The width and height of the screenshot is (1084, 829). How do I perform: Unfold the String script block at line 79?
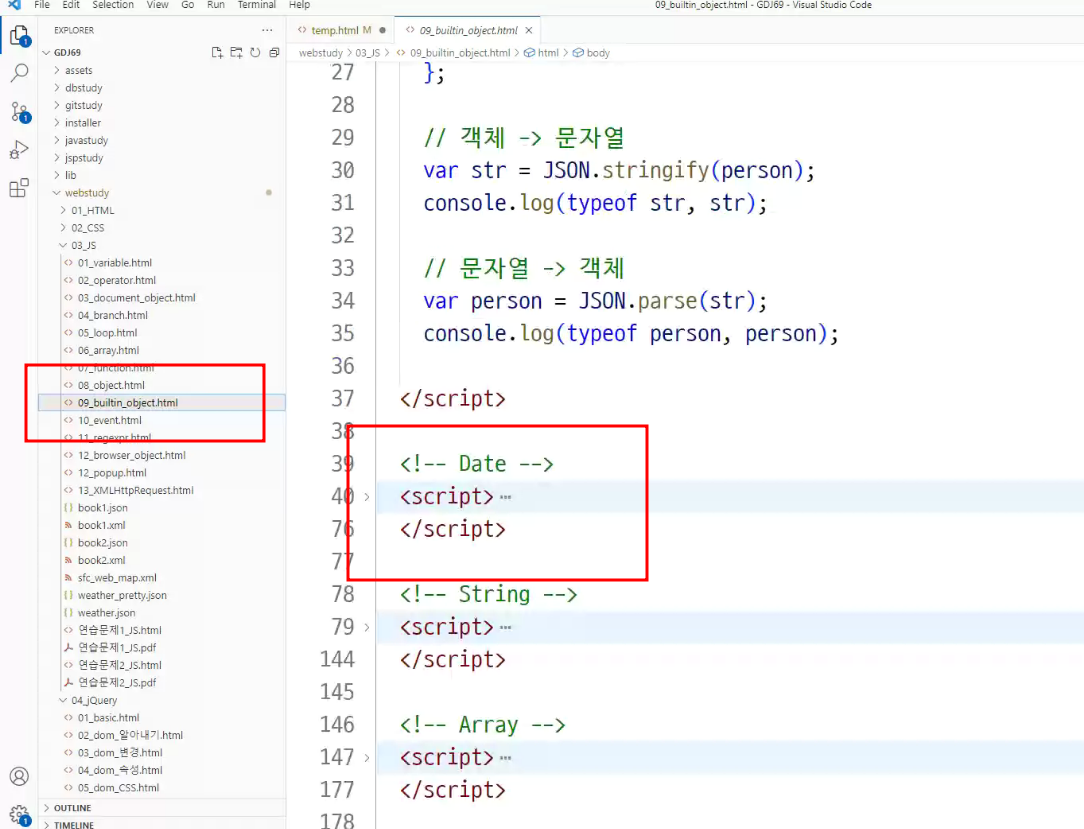(366, 628)
